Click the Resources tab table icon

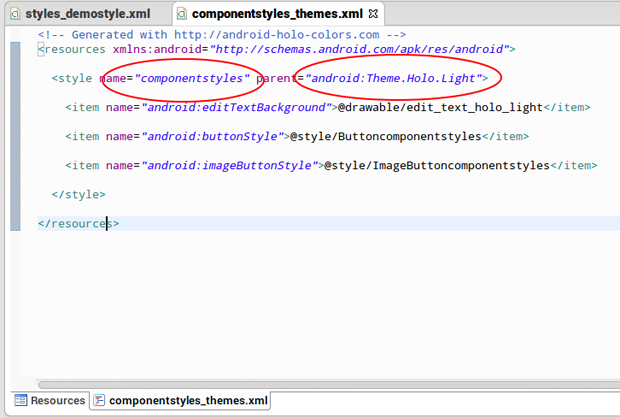tap(20, 401)
